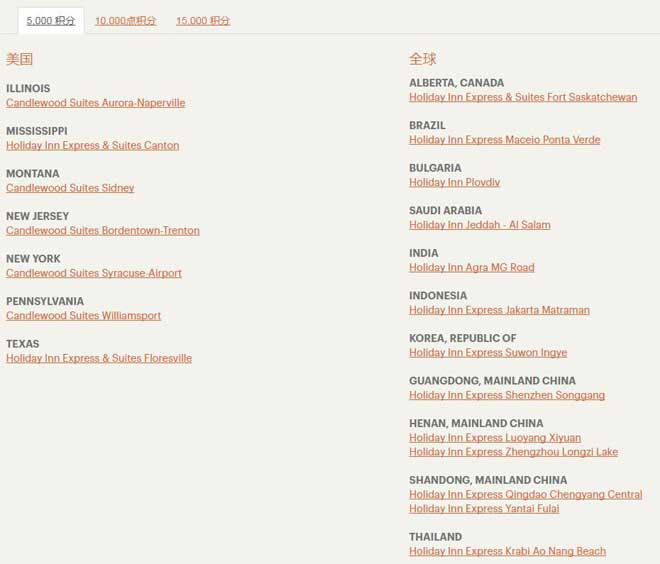Click the NEW JERSEY label
The height and width of the screenshot is (564, 660).
[37, 216]
